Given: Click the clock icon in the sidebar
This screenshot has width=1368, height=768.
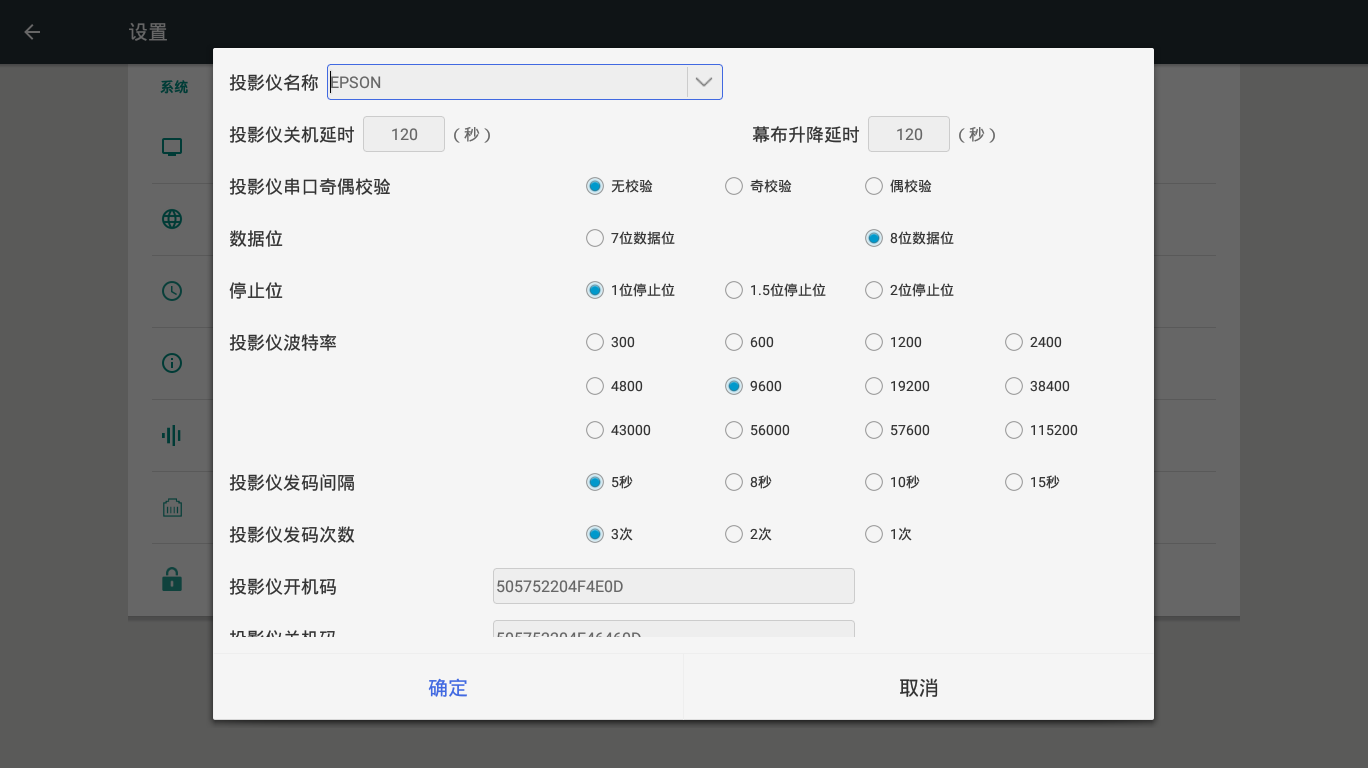Looking at the screenshot, I should point(172,291).
